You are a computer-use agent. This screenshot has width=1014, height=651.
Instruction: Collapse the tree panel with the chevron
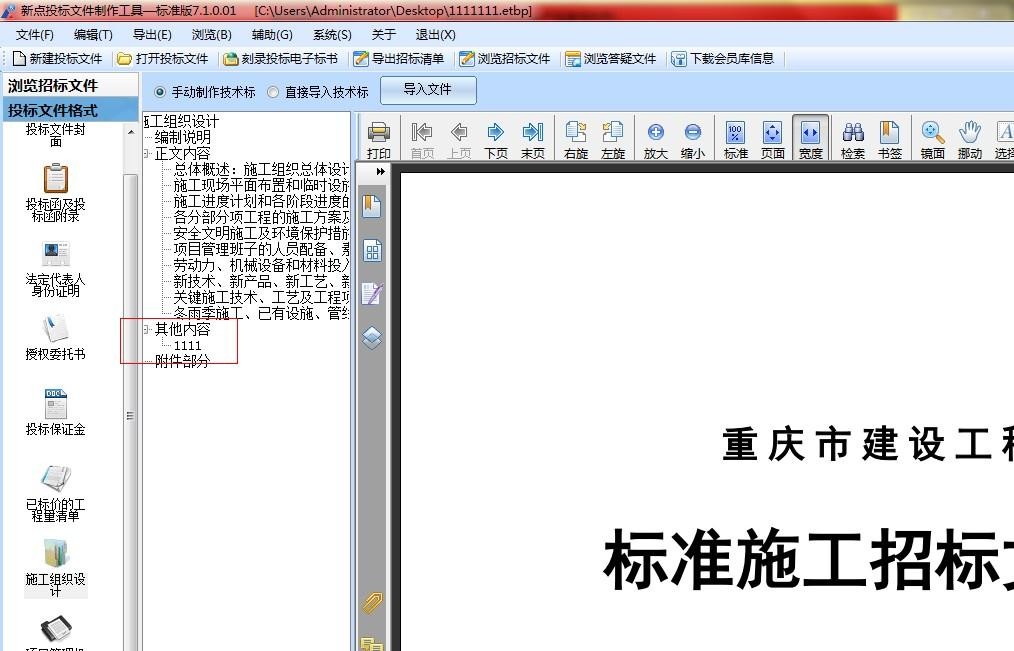click(381, 171)
